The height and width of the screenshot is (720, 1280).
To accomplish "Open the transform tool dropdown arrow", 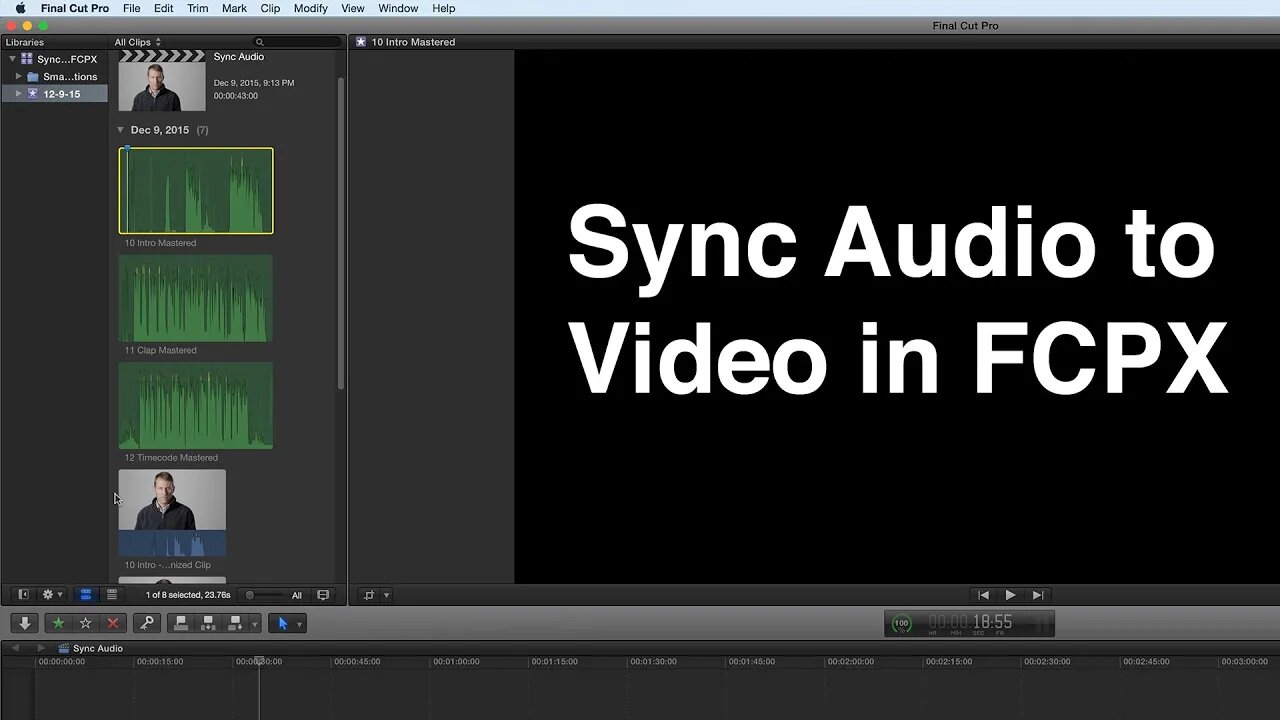I will [x=386, y=595].
